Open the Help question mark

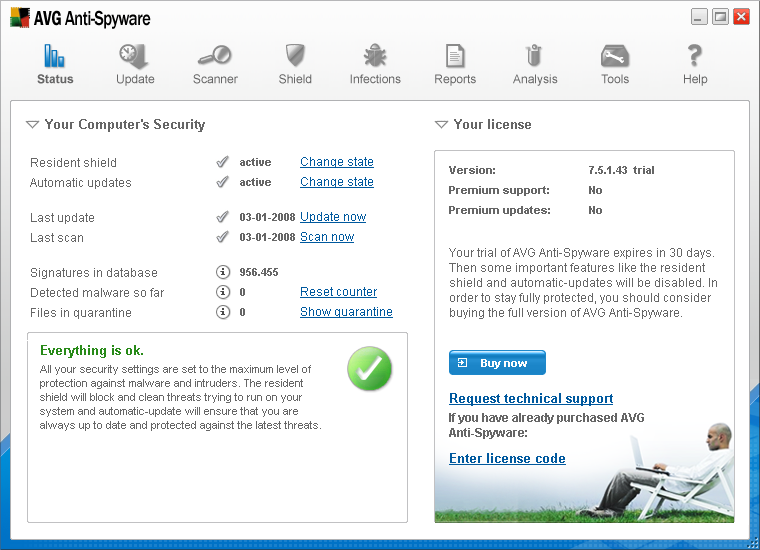[x=695, y=55]
